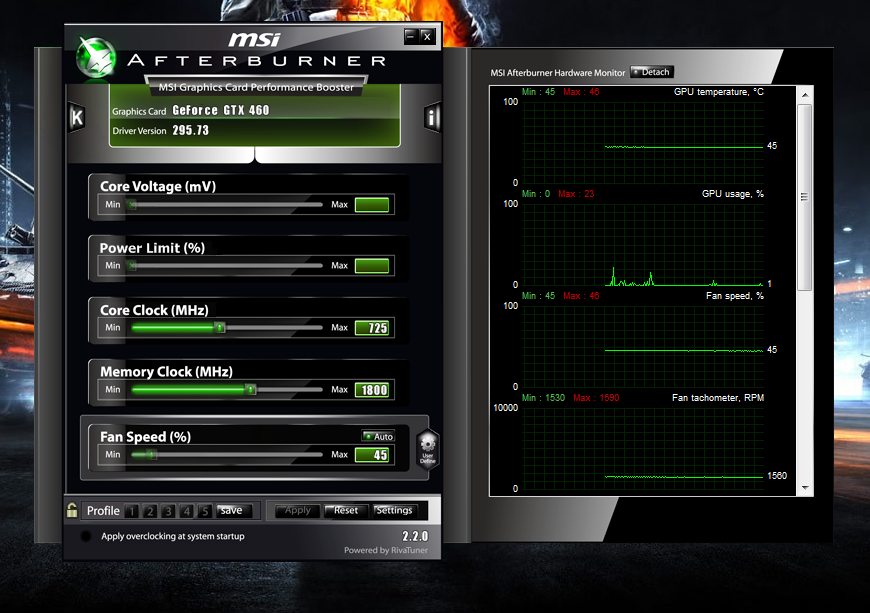Click the Fan tachometer RPM graph
This screenshot has height=613, width=870.
[643, 448]
